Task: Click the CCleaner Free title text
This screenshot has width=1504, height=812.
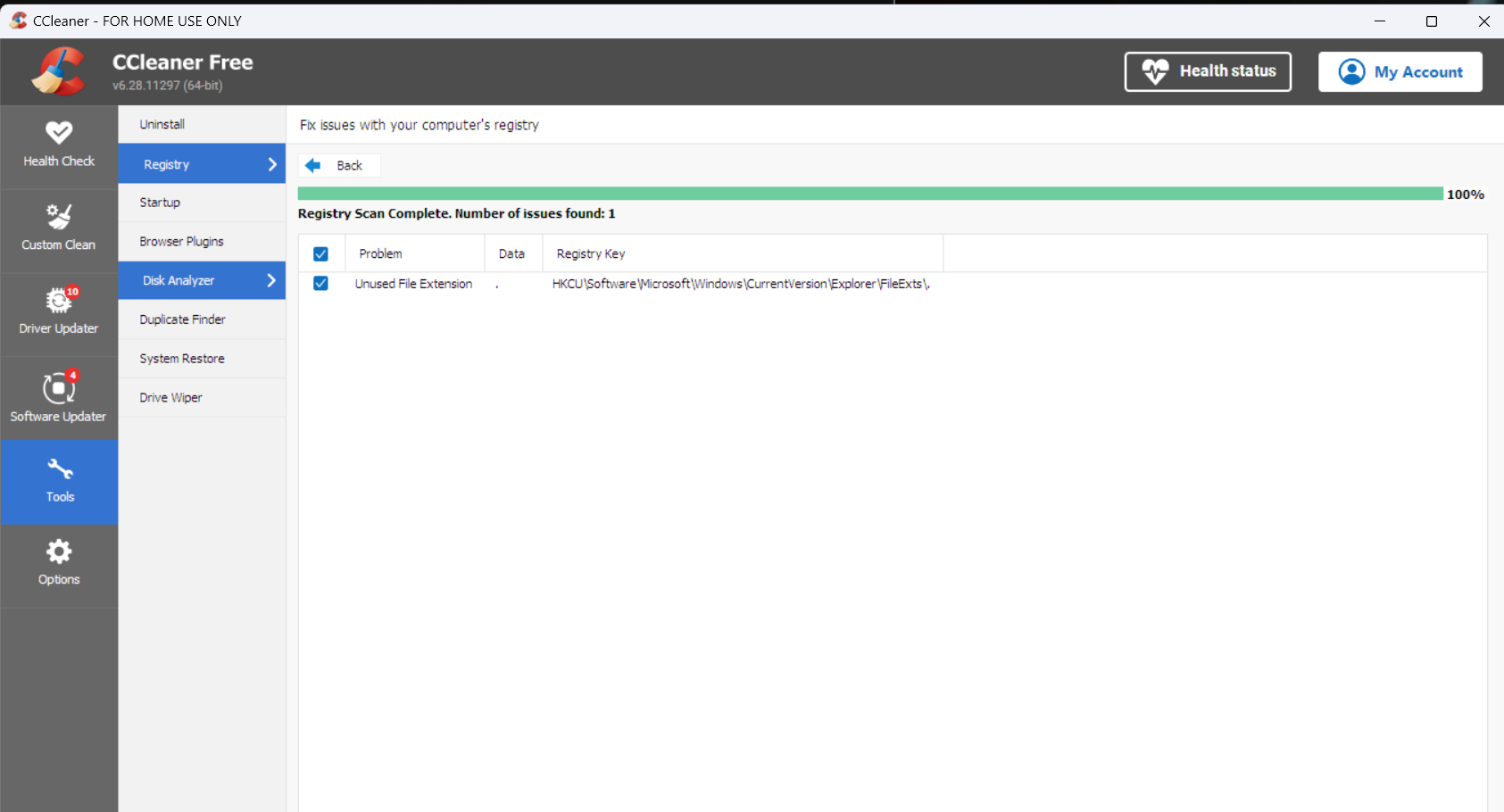Action: [x=183, y=62]
